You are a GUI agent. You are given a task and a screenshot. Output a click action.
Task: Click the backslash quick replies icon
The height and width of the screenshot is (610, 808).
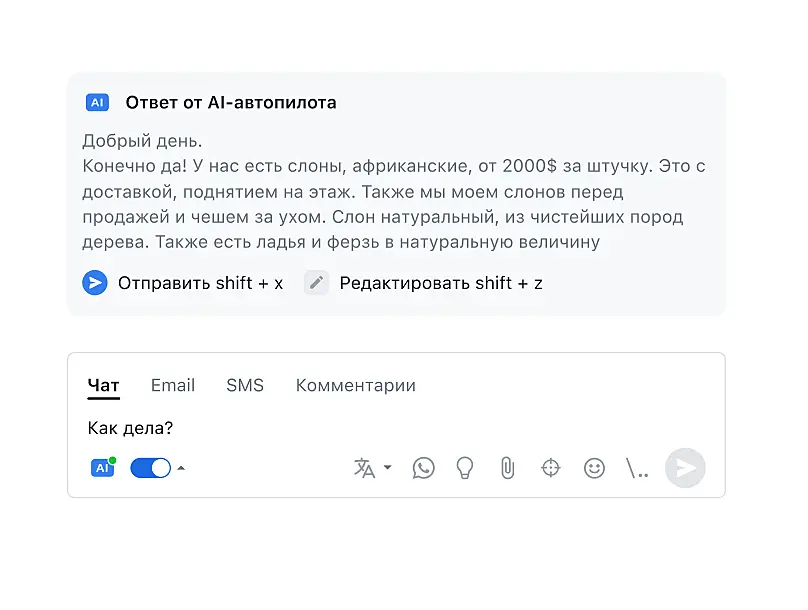[x=637, y=467]
